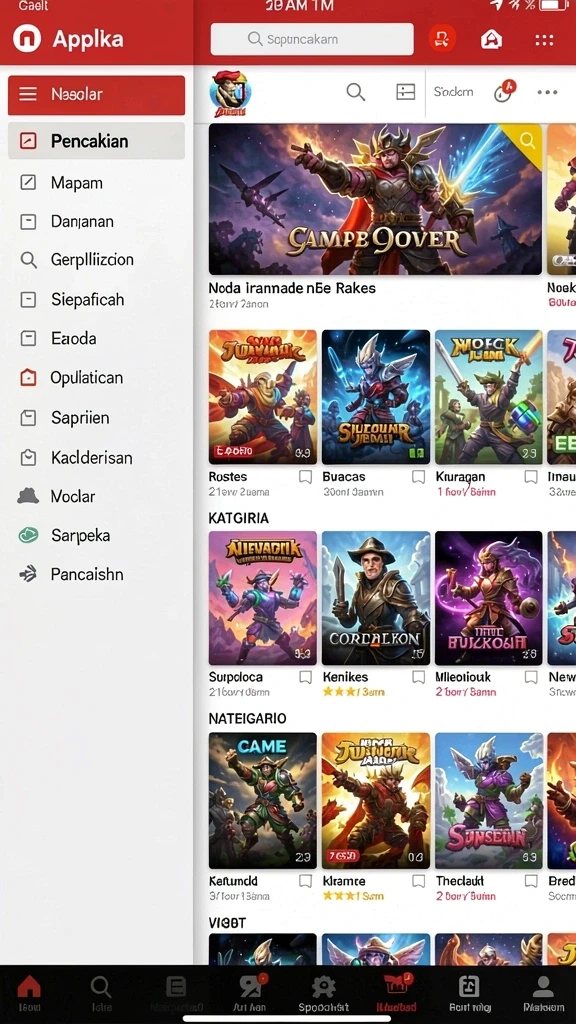Click the Opulatican sidebar icon
This screenshot has height=1024, width=576.
pos(28,377)
